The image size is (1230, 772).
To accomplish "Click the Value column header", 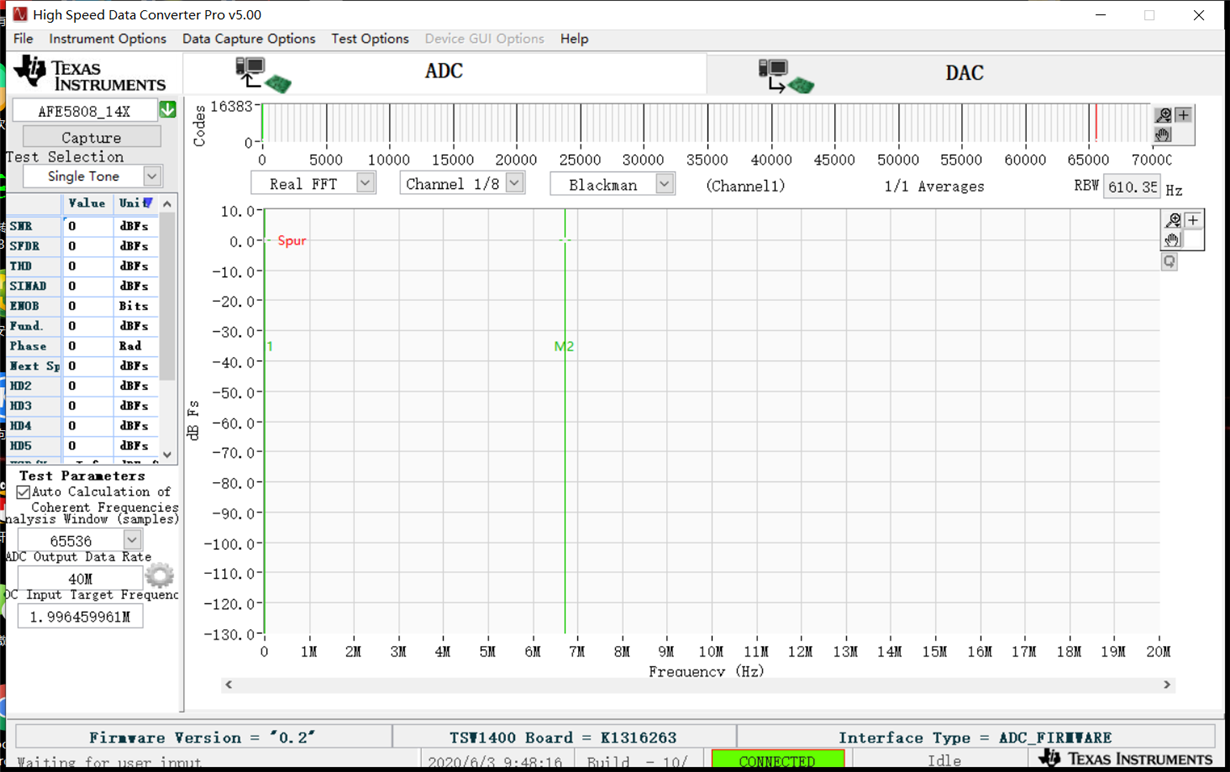I will [x=87, y=203].
